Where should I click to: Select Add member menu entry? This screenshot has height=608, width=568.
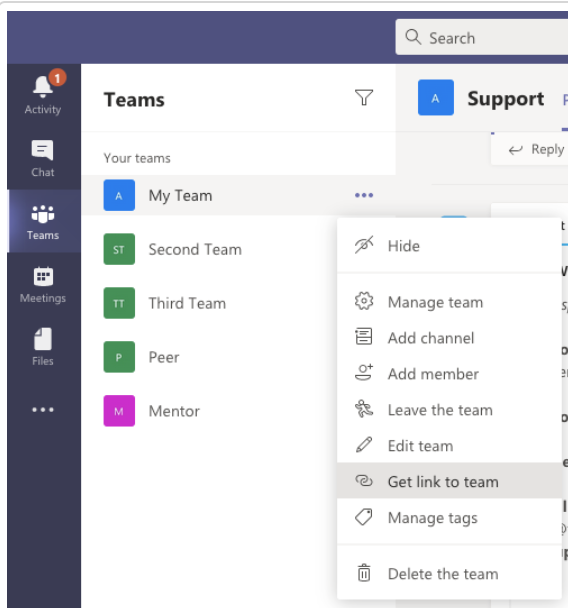point(449,374)
